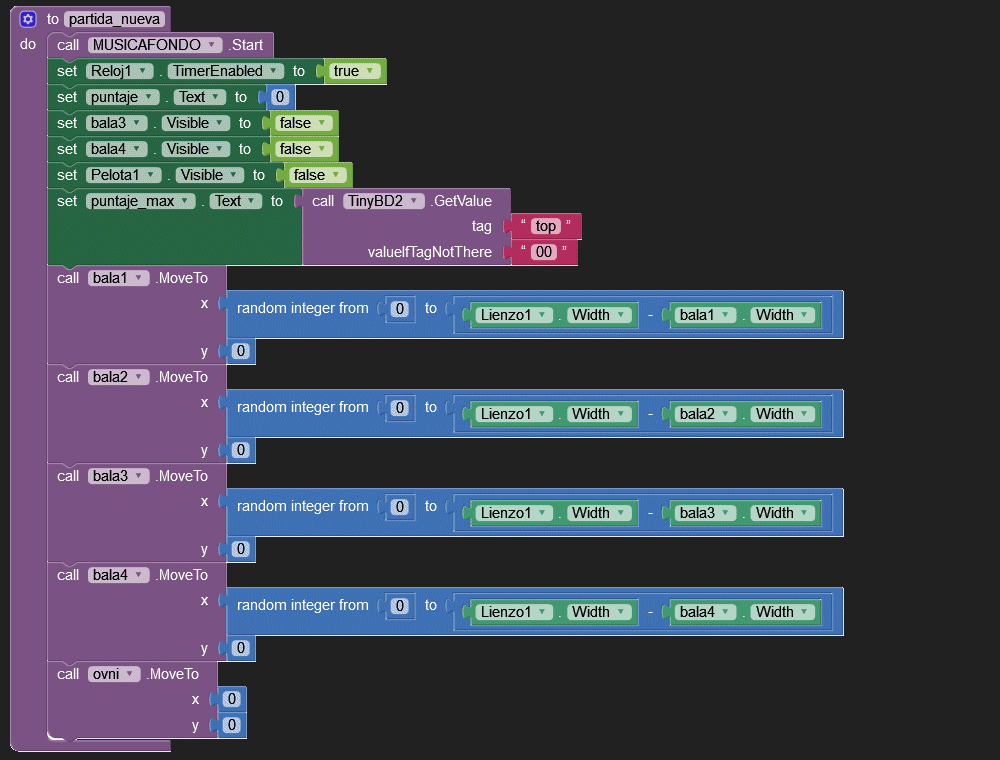Image resolution: width=1000 pixels, height=760 pixels.
Task: Click the "top" tag text value
Action: click(545, 226)
